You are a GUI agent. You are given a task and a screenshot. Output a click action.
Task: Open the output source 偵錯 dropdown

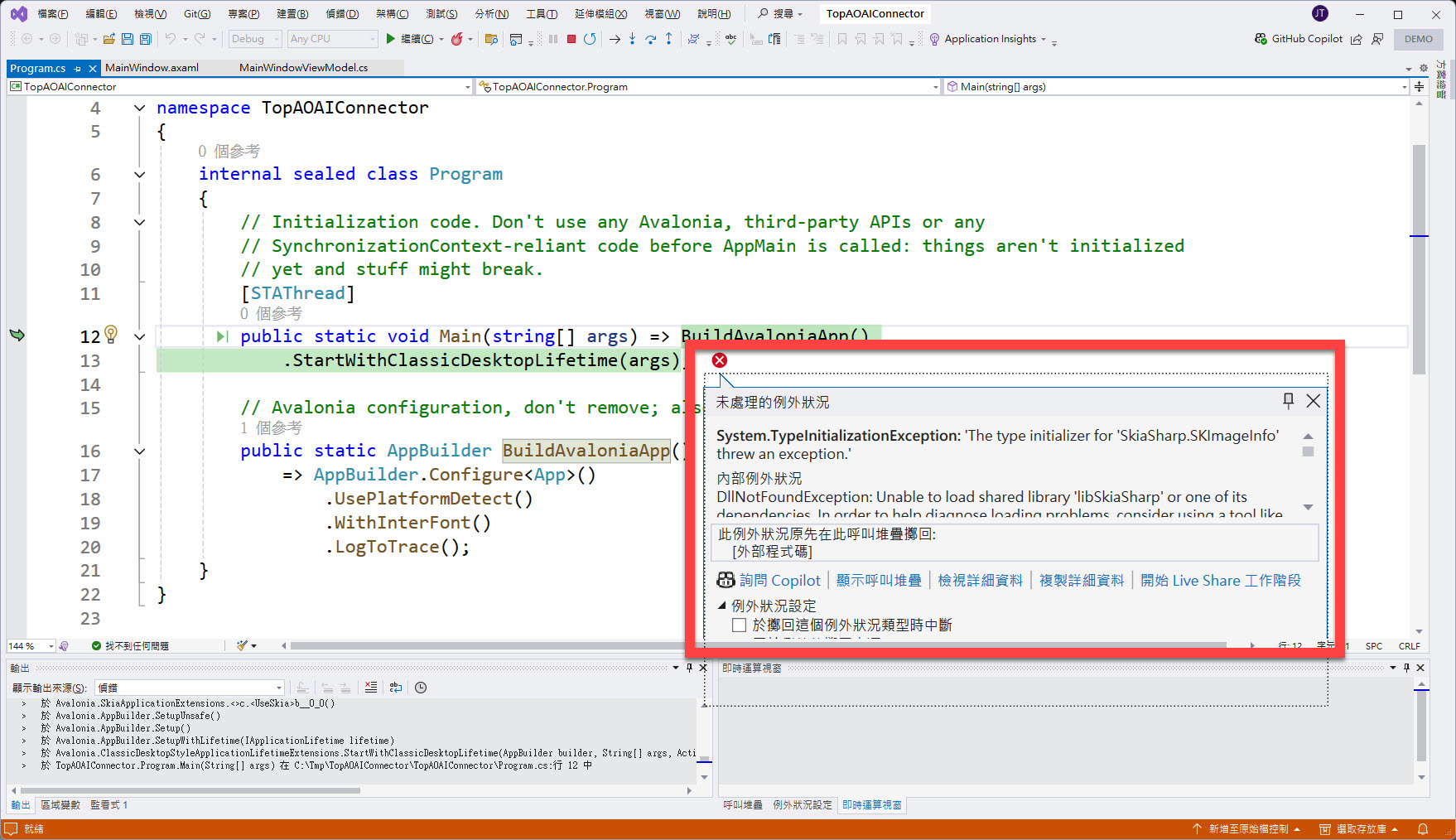pyautogui.click(x=190, y=688)
